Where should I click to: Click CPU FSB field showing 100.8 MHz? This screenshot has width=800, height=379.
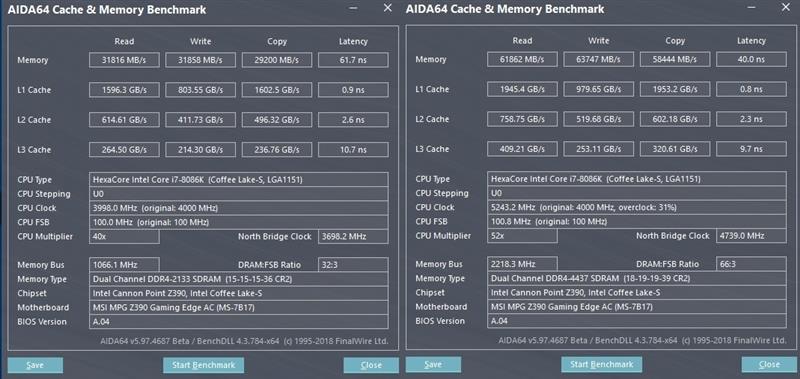click(637, 222)
